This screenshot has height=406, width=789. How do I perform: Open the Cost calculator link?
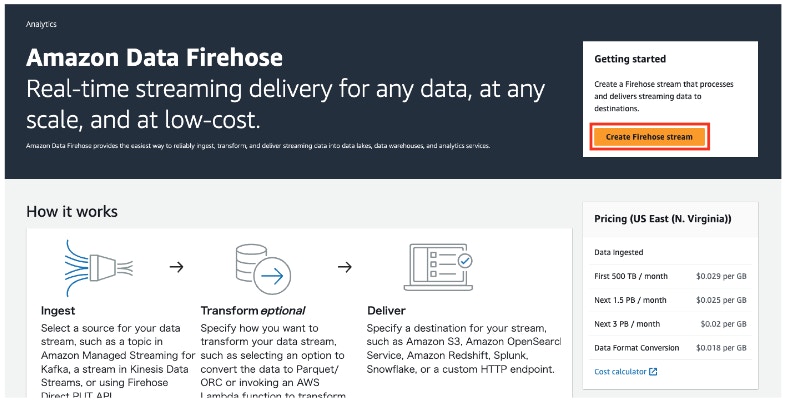point(620,372)
